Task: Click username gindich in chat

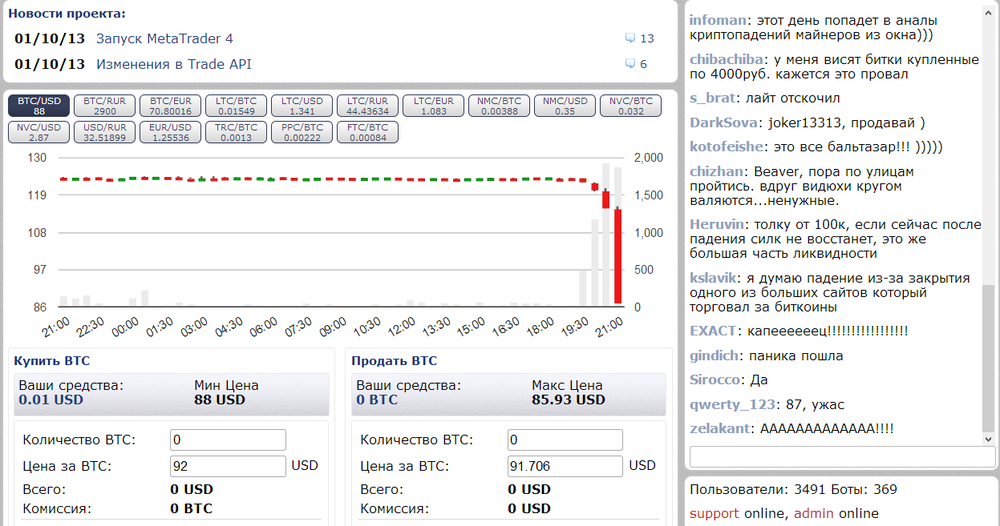Action: coord(714,356)
